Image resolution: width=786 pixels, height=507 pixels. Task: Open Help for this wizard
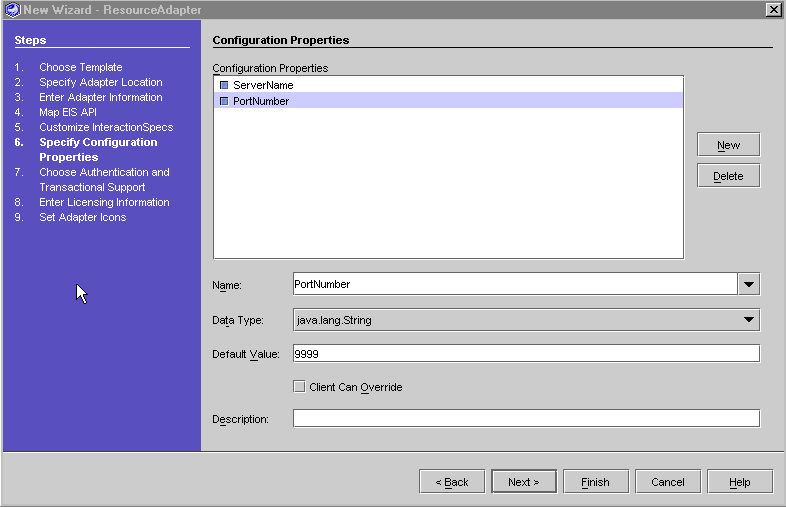740,482
